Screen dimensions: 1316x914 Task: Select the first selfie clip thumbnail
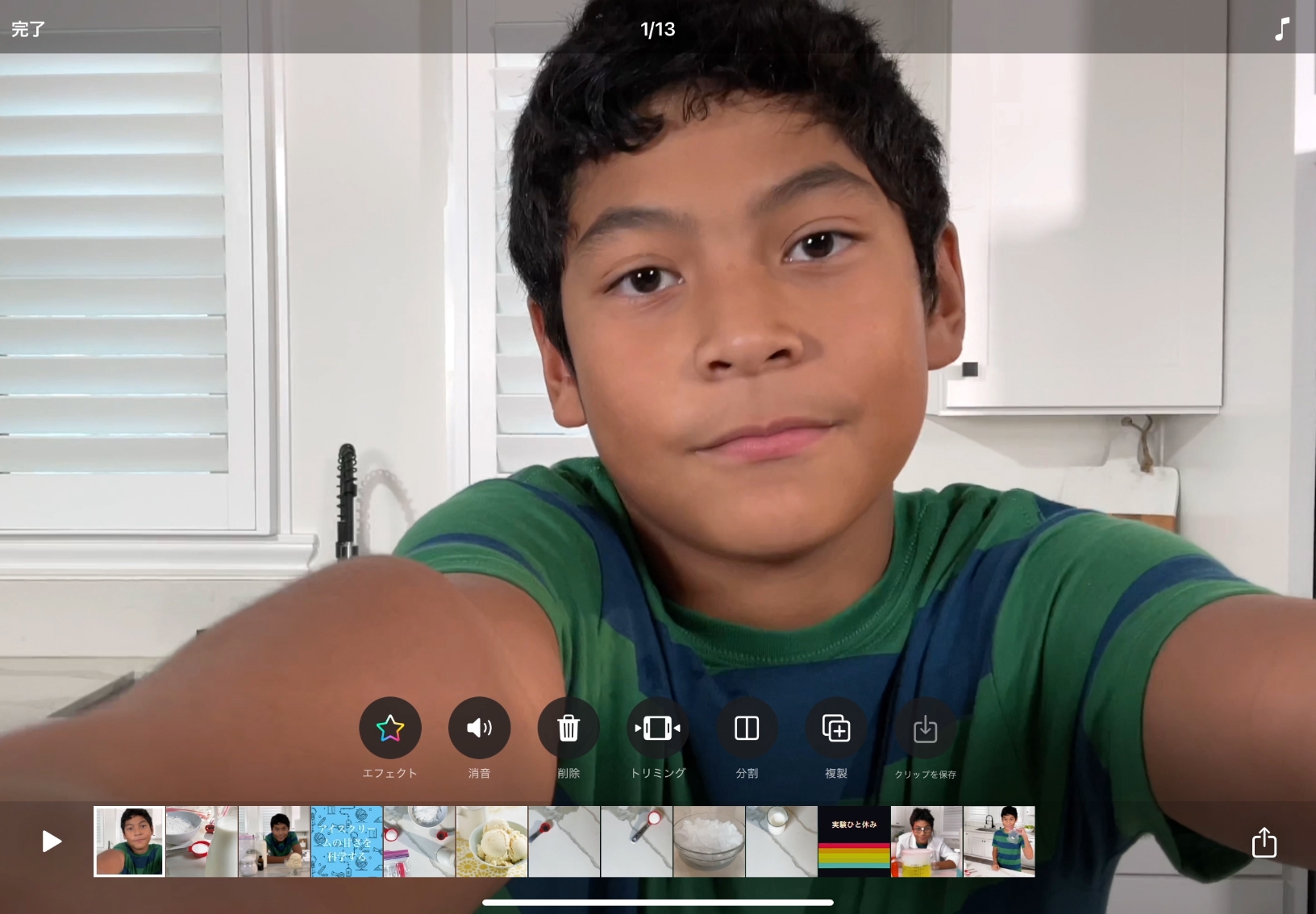(x=129, y=841)
